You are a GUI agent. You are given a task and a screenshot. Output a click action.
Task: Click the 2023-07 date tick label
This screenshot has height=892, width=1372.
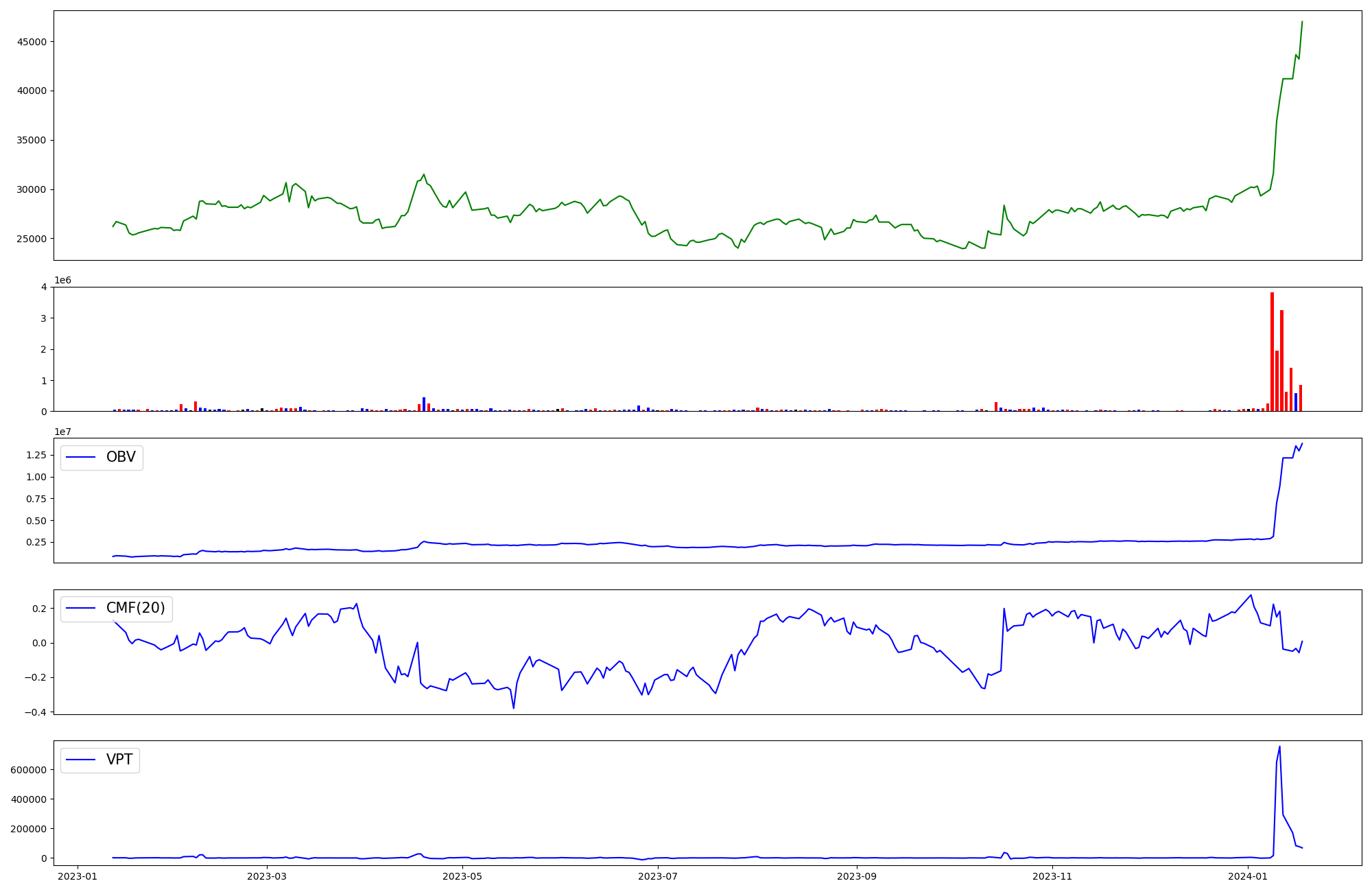658,876
